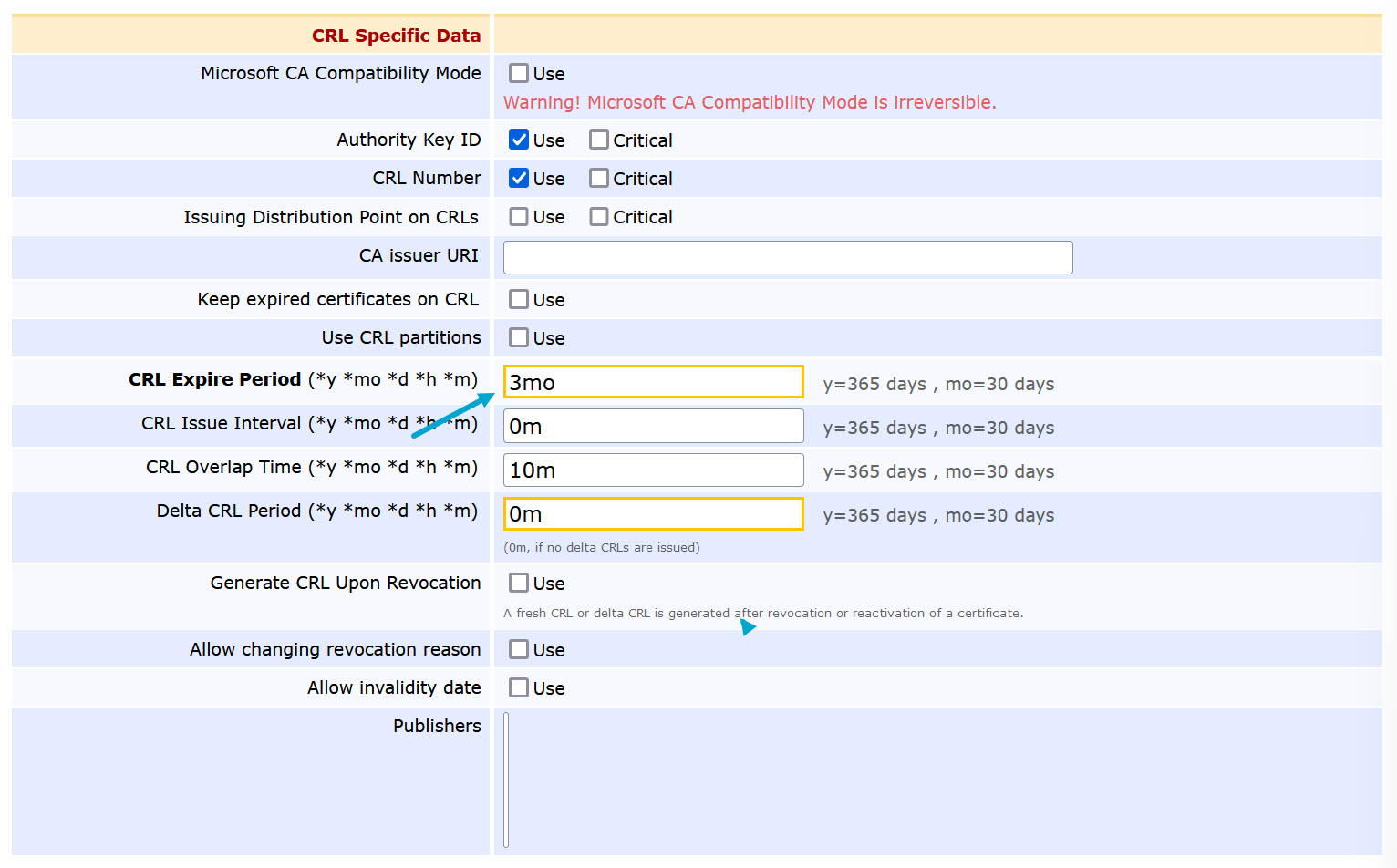1397x868 pixels.
Task: Mark CRL Number as Critical
Action: click(599, 178)
